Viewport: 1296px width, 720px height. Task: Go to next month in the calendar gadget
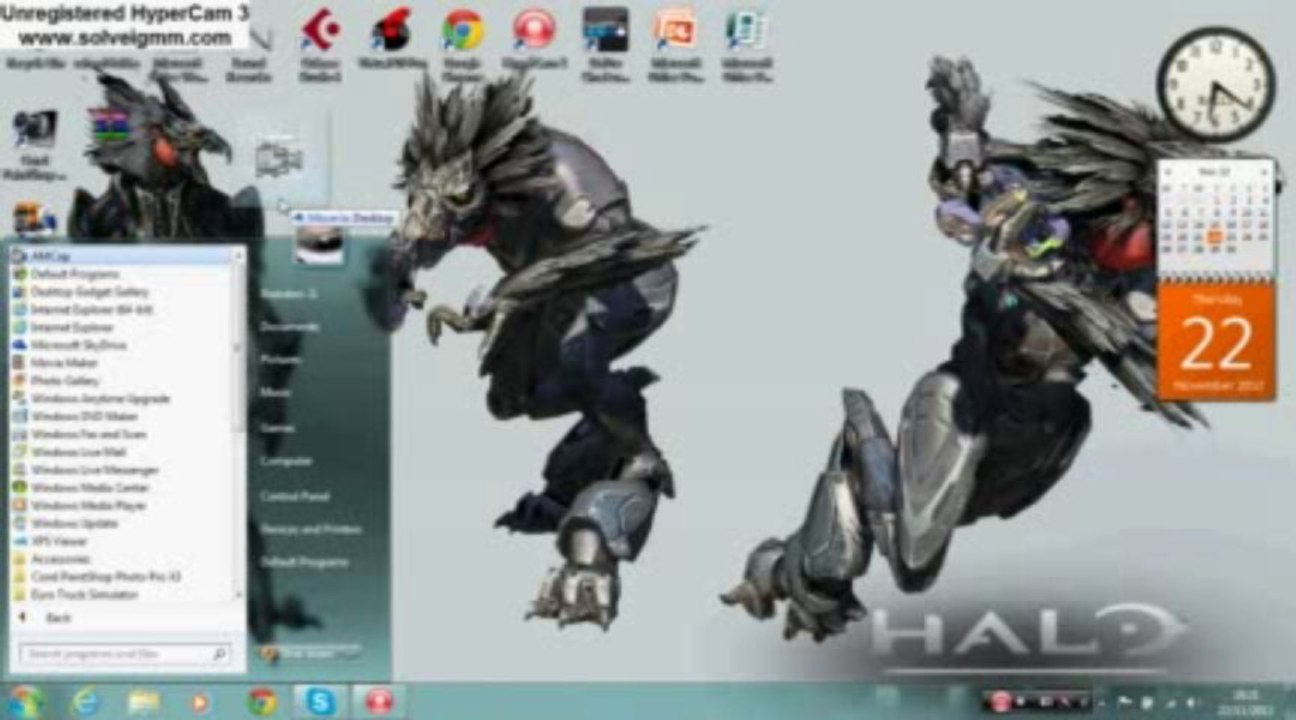click(x=1265, y=171)
